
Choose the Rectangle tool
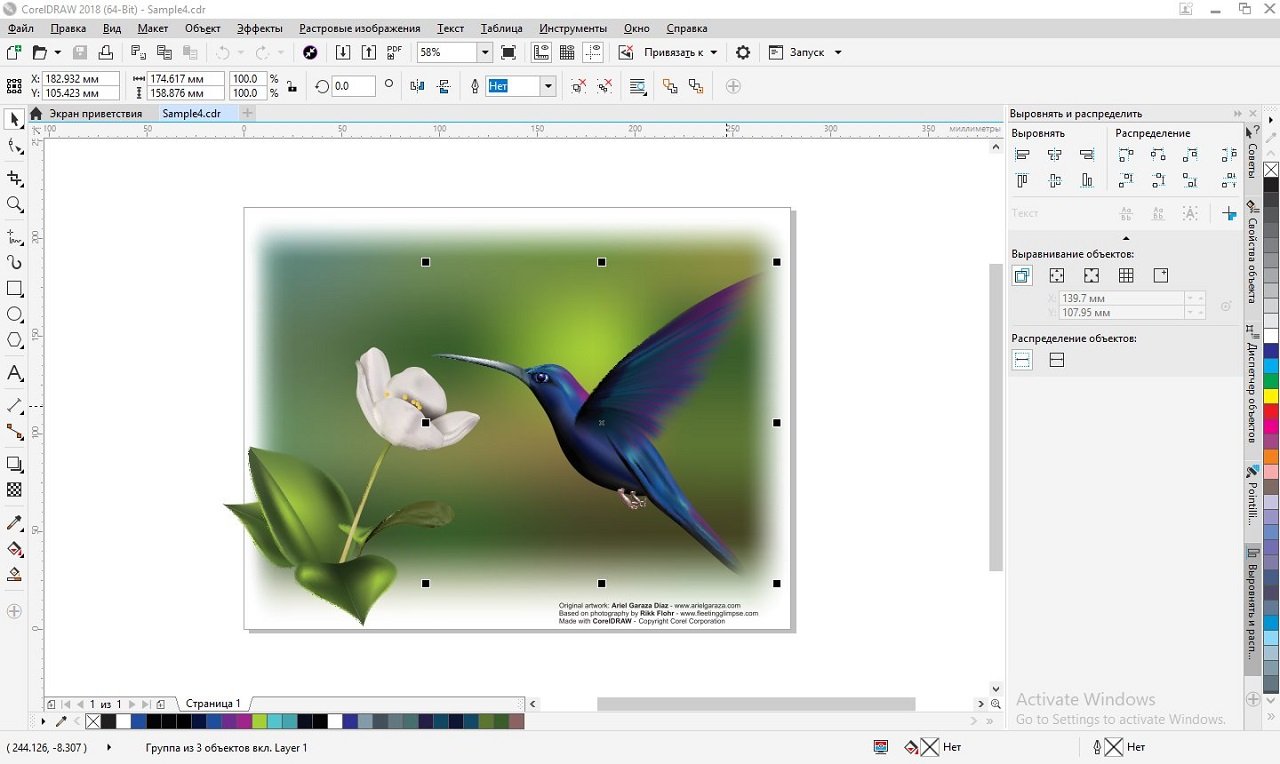[x=15, y=289]
